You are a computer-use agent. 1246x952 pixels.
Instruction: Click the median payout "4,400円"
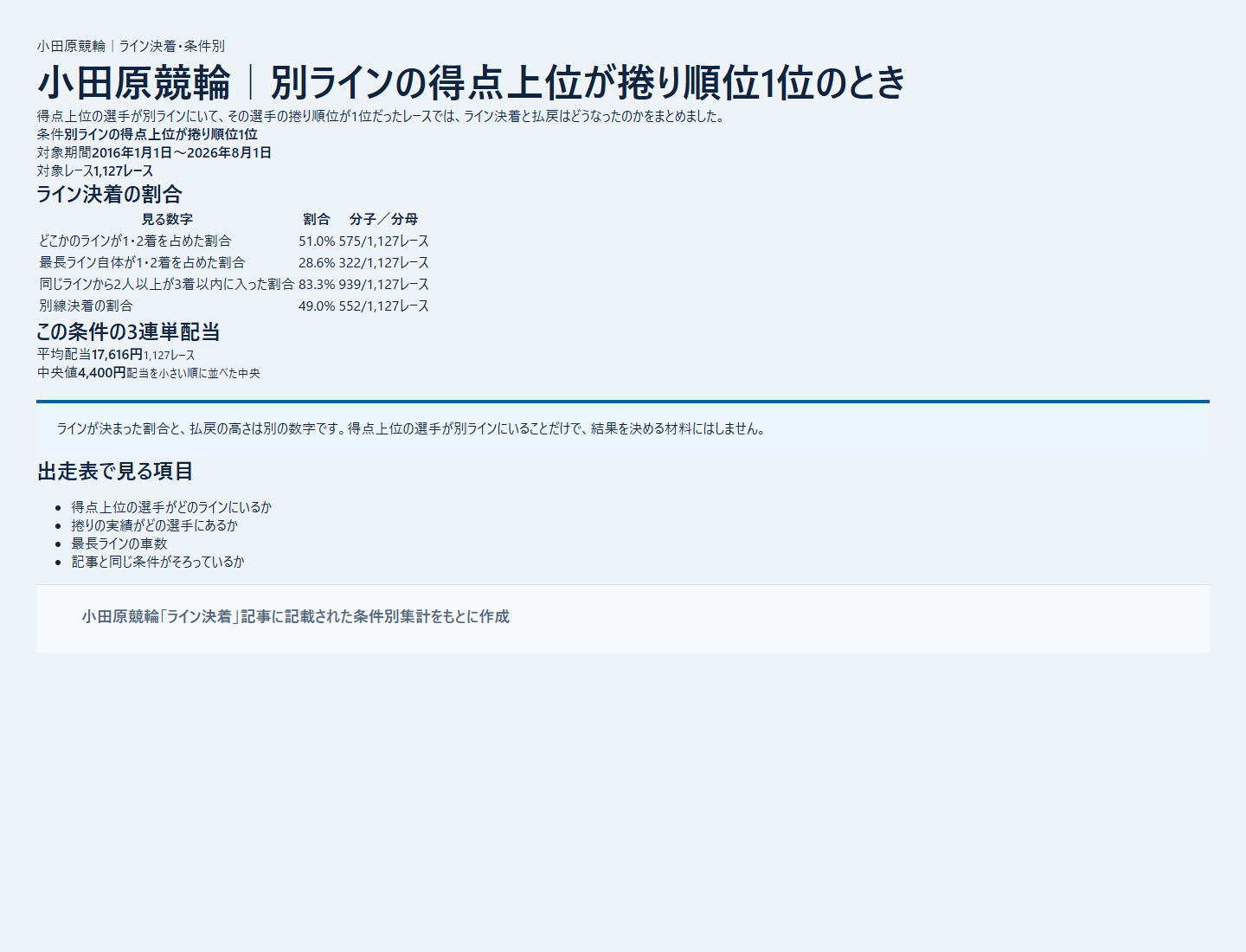(102, 373)
